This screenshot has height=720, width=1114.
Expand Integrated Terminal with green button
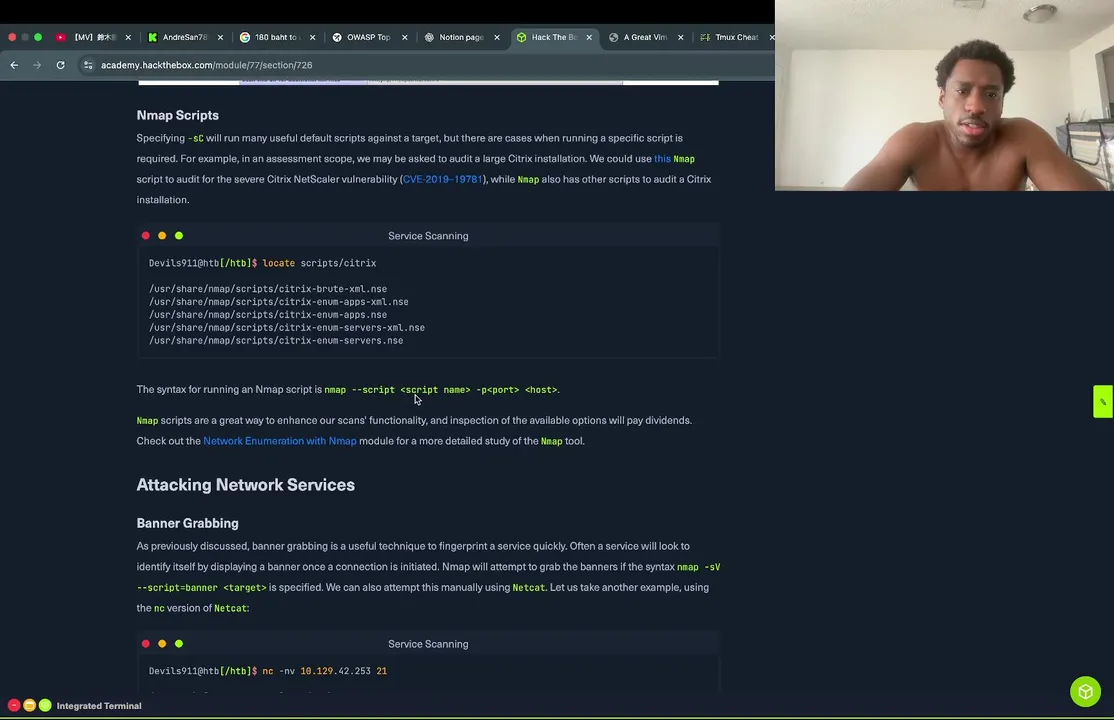click(x=45, y=705)
